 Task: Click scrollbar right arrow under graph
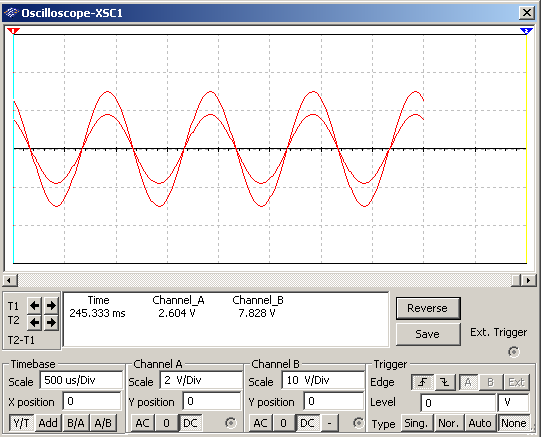(528, 280)
